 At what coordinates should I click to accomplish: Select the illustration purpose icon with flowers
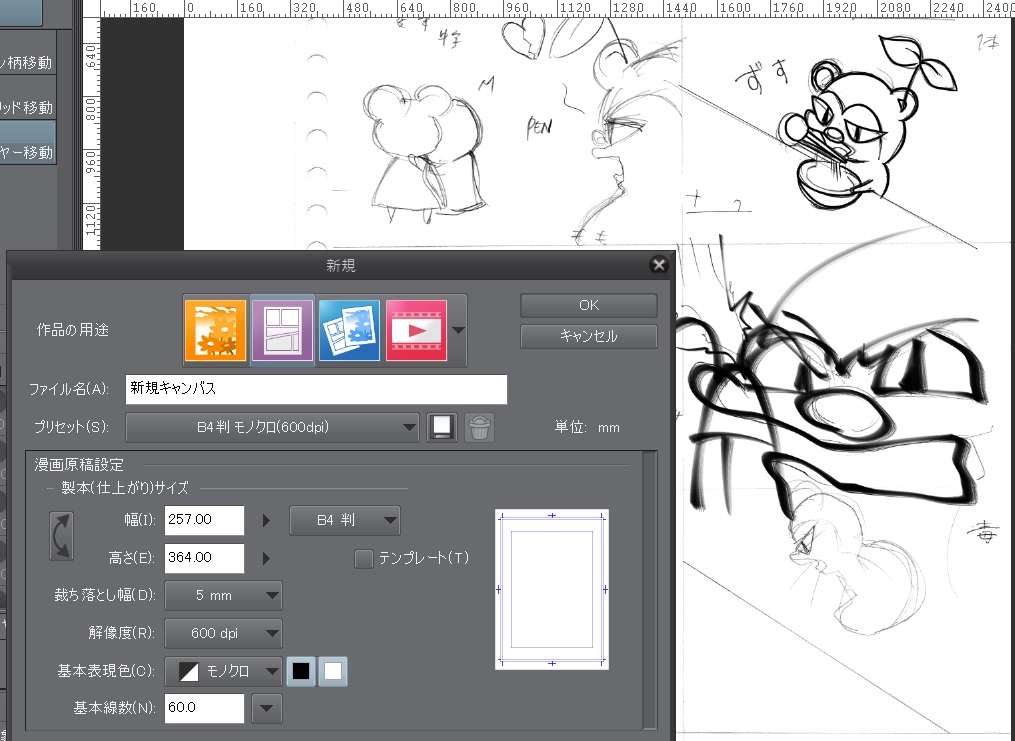216,330
